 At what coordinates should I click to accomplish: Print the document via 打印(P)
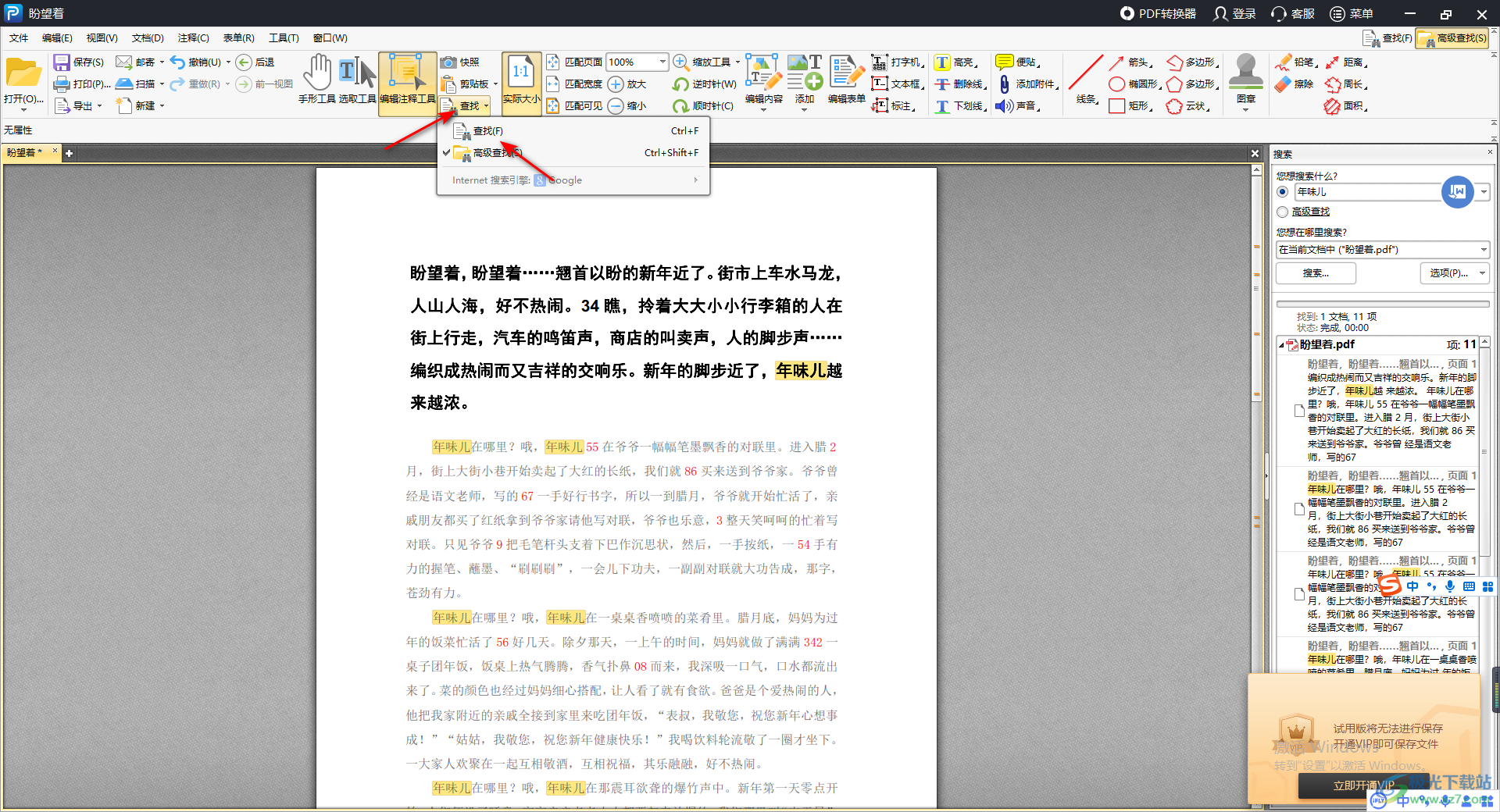(81, 84)
